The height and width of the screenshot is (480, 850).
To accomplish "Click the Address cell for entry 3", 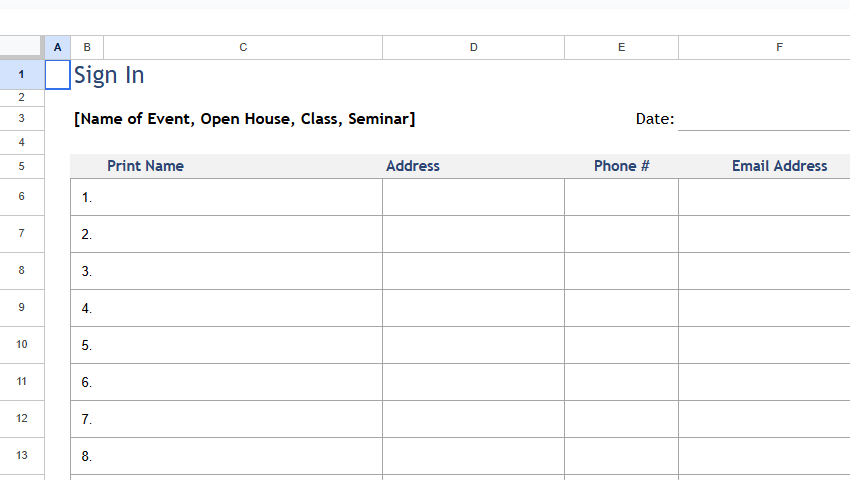I will coord(473,271).
